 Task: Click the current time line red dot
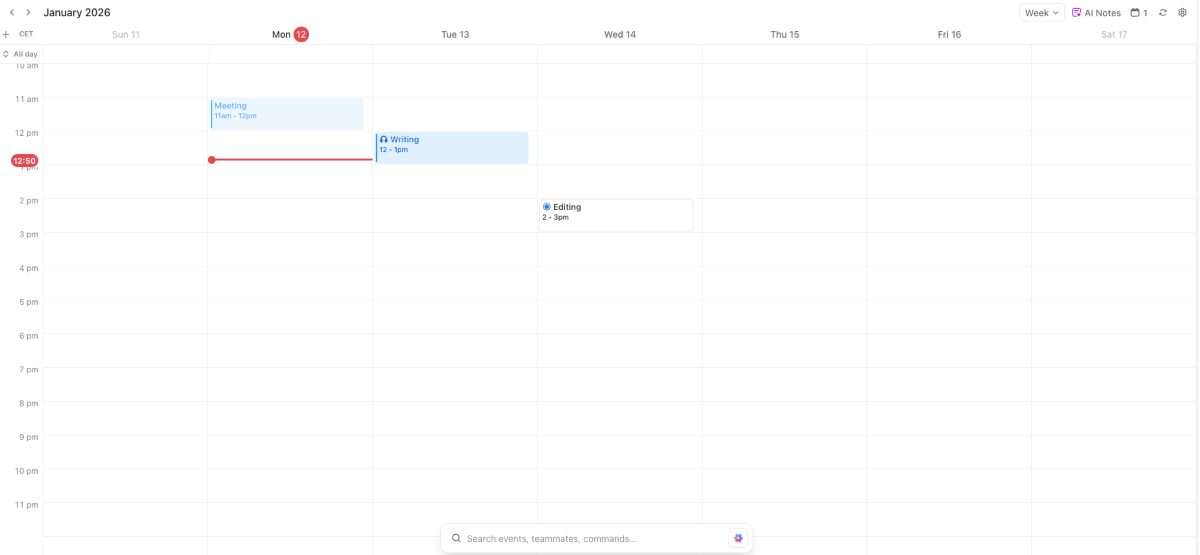(x=212, y=160)
